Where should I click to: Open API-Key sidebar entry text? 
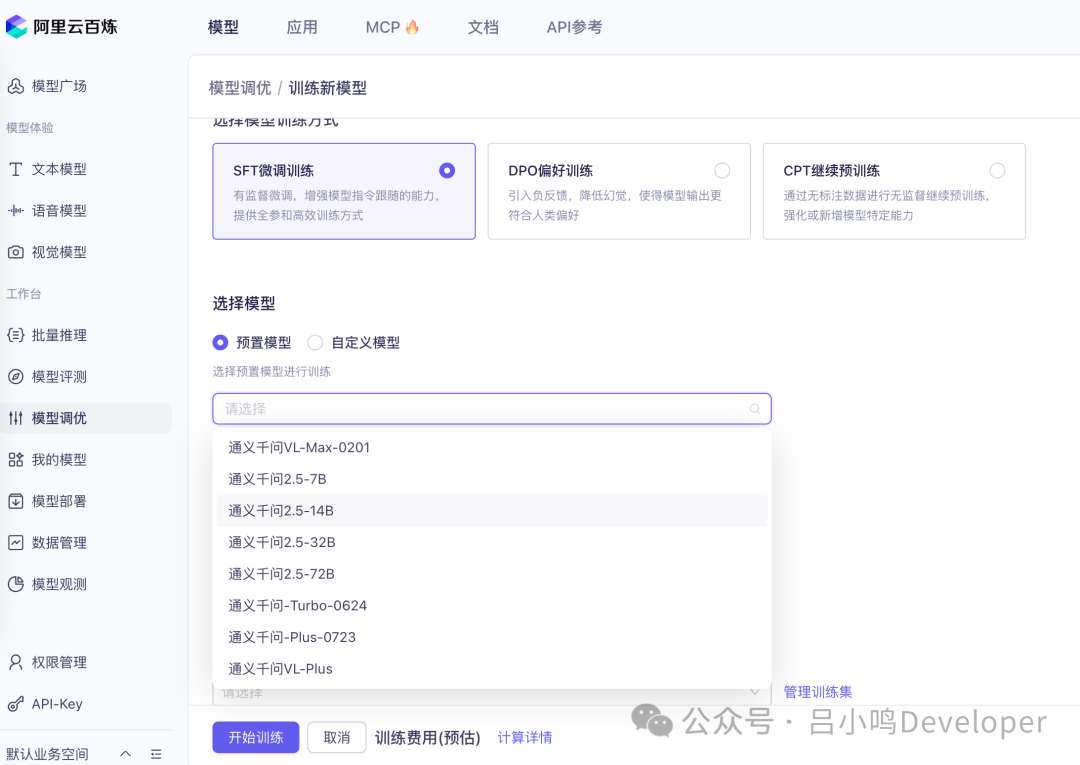(x=57, y=704)
